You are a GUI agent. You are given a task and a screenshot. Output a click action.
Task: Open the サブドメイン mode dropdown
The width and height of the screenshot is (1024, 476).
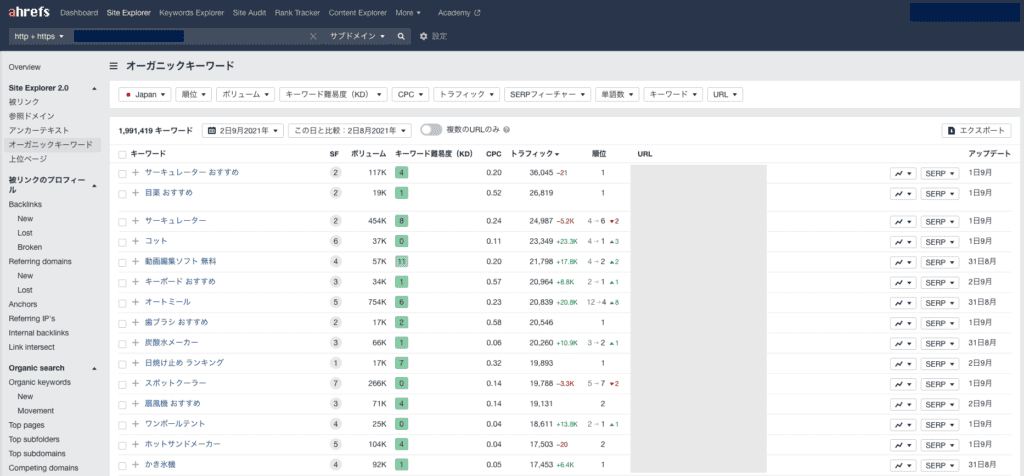pyautogui.click(x=357, y=37)
